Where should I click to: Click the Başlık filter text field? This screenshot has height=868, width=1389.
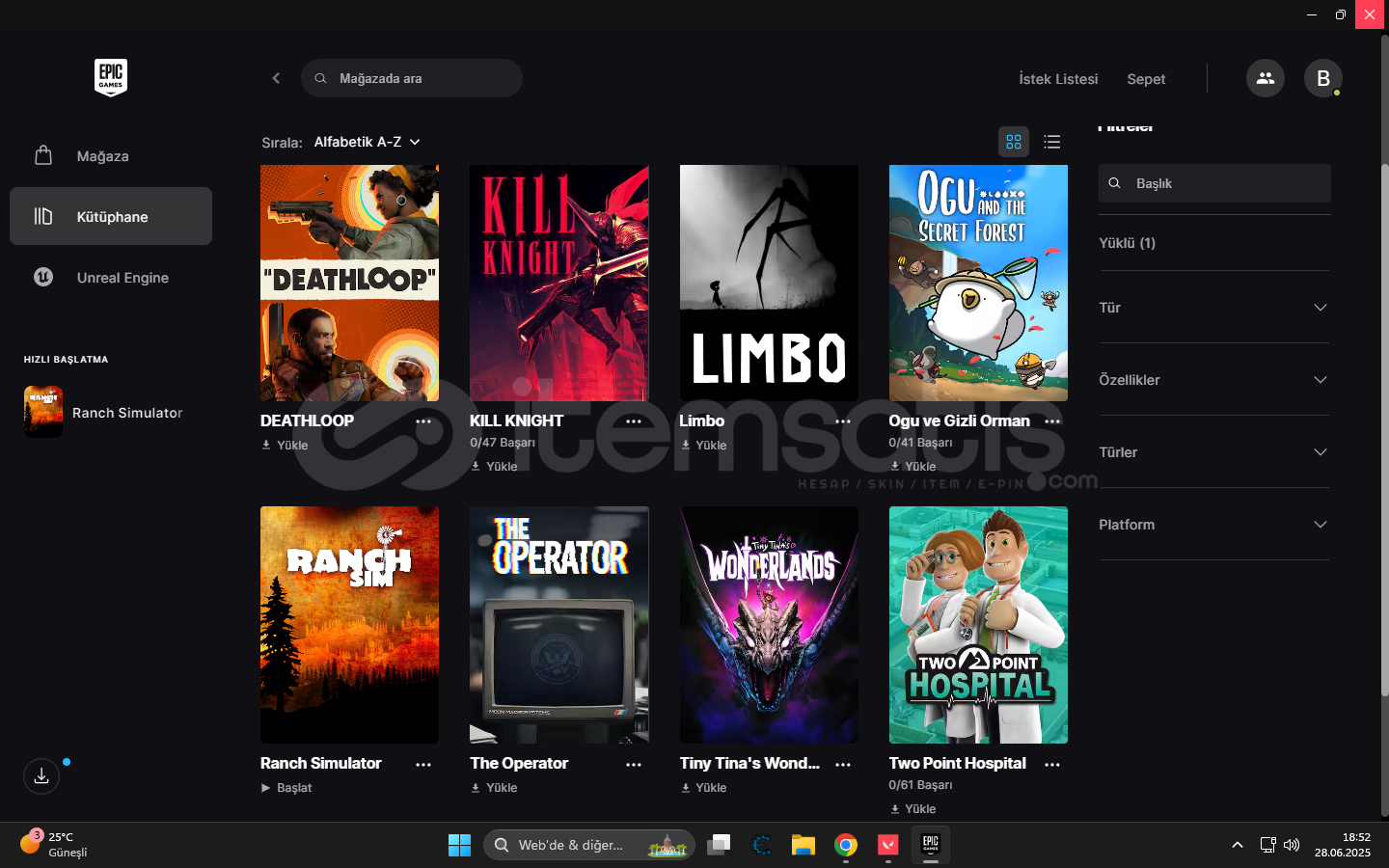pyautogui.click(x=1214, y=183)
